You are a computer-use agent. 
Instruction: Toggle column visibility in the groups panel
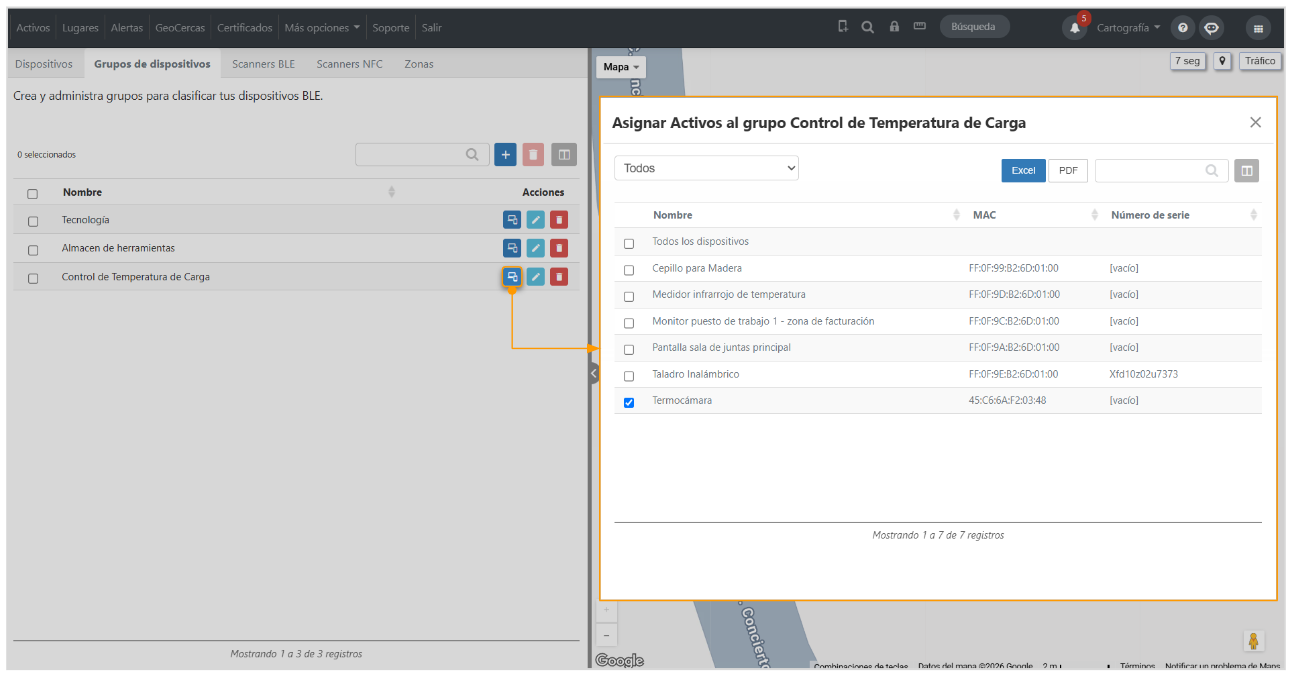(x=564, y=155)
